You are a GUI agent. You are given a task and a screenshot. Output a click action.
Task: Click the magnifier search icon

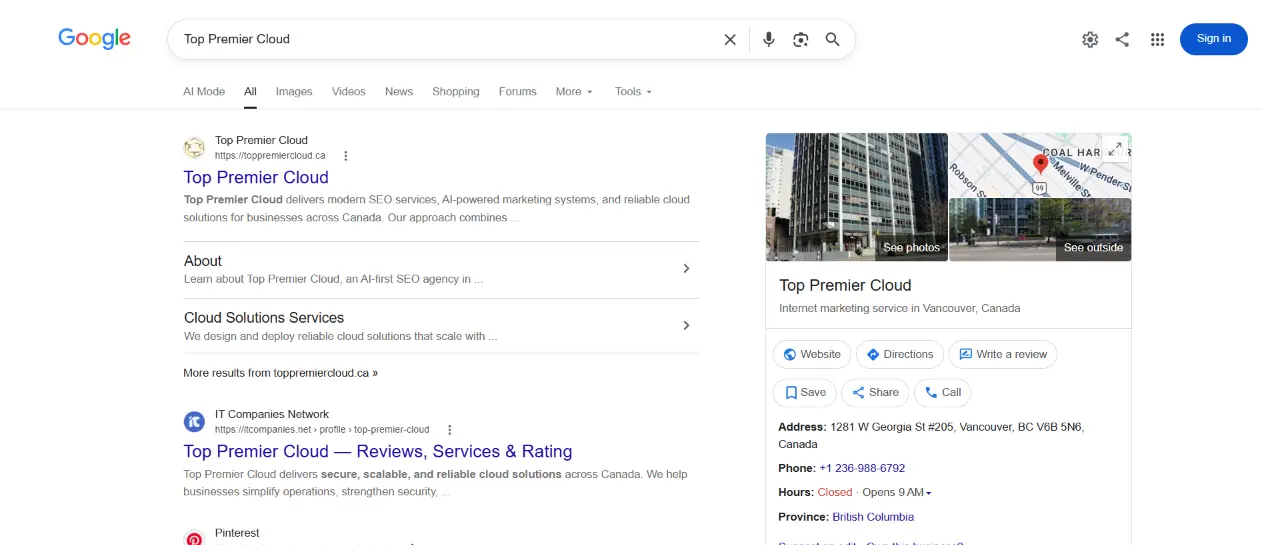[x=832, y=39]
